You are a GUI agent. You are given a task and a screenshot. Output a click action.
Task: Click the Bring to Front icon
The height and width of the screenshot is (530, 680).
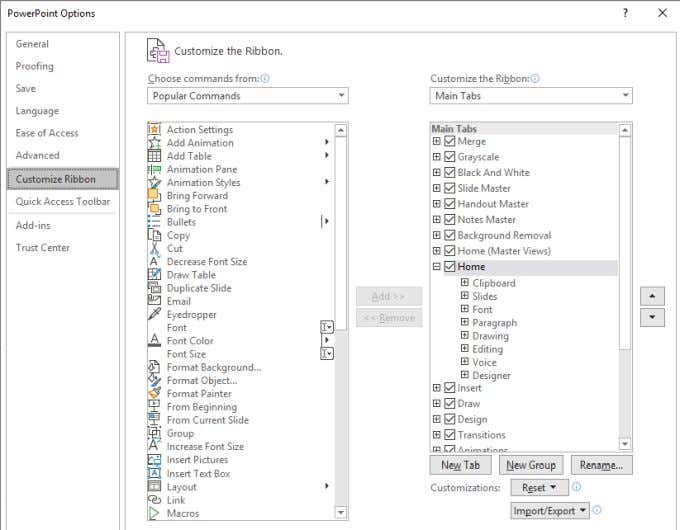(x=154, y=209)
